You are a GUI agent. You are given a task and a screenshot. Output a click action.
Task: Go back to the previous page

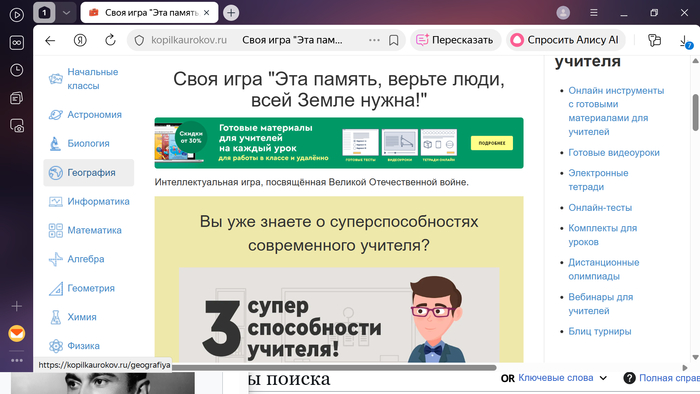tap(50, 40)
